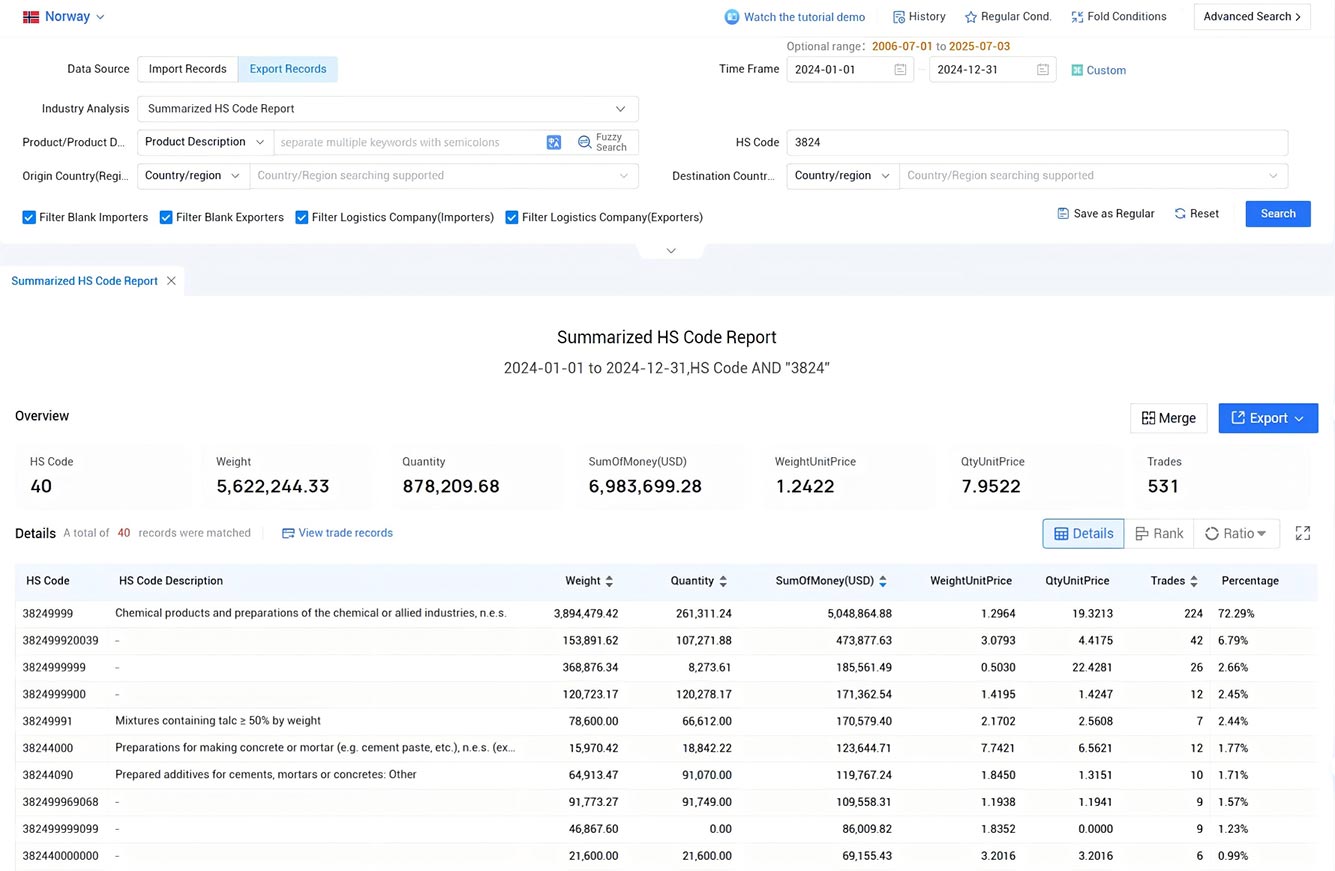The width and height of the screenshot is (1335, 871).
Task: Click the 72.29% percentage cell
Action: click(x=1236, y=613)
